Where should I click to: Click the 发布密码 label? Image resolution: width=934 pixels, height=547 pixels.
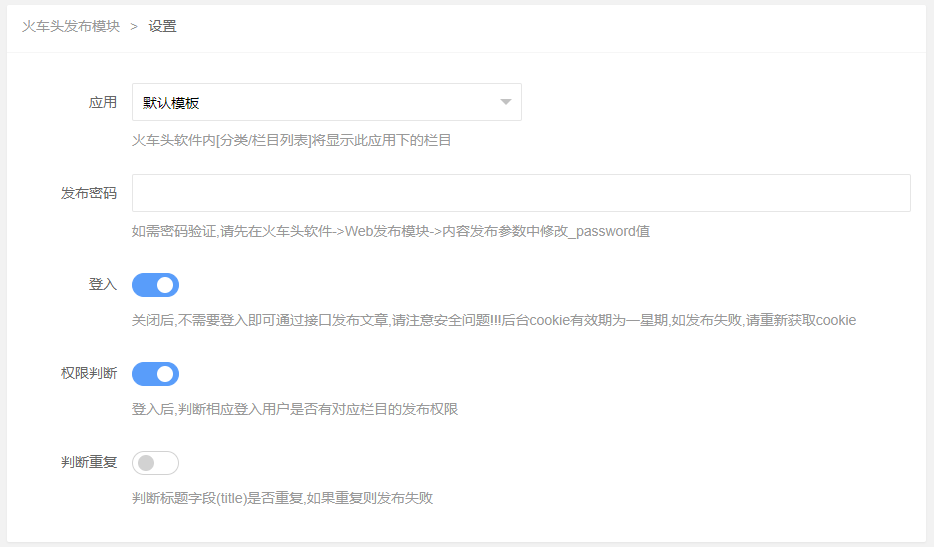(89, 193)
